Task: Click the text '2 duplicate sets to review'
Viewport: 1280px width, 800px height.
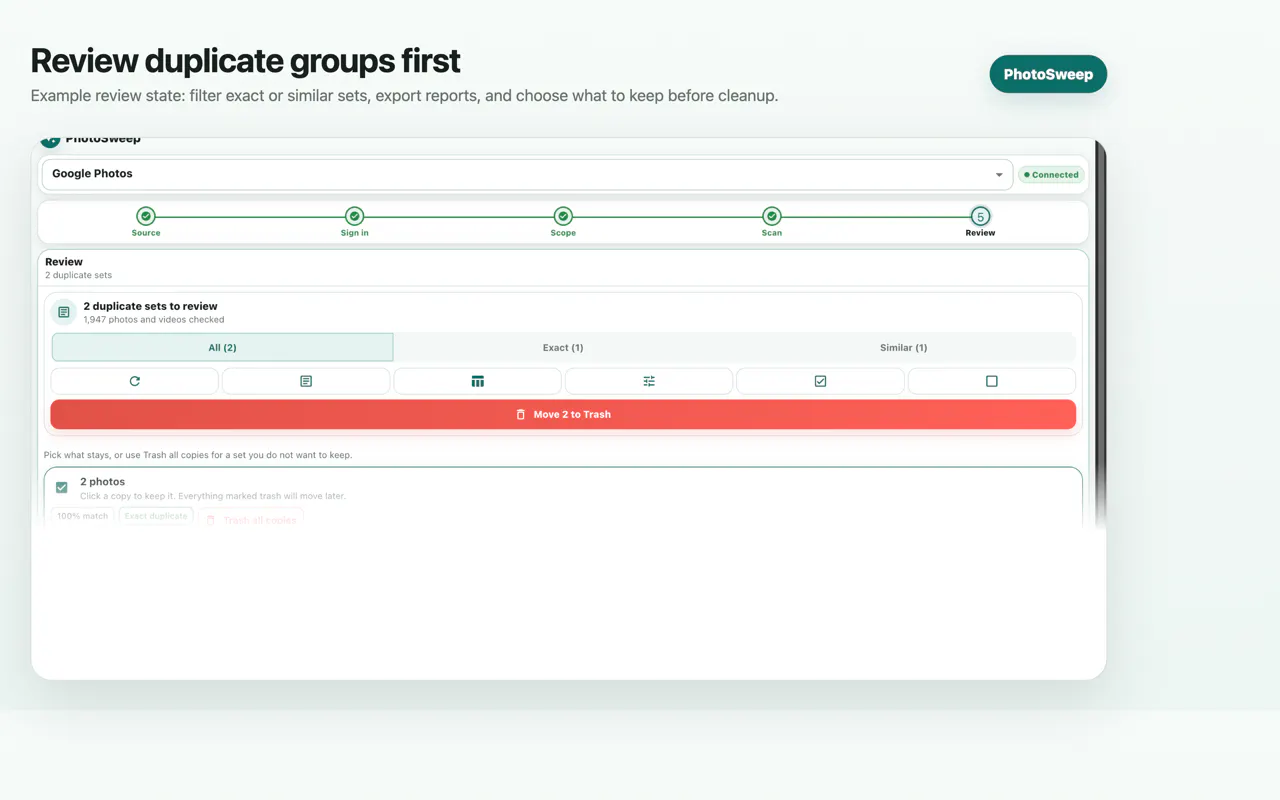Action: (150, 306)
